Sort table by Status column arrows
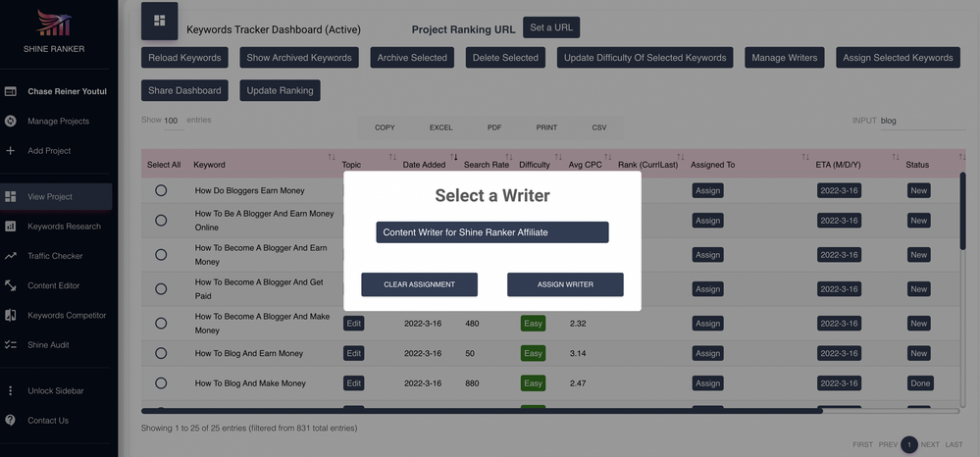The height and width of the screenshot is (457, 980). (x=961, y=158)
